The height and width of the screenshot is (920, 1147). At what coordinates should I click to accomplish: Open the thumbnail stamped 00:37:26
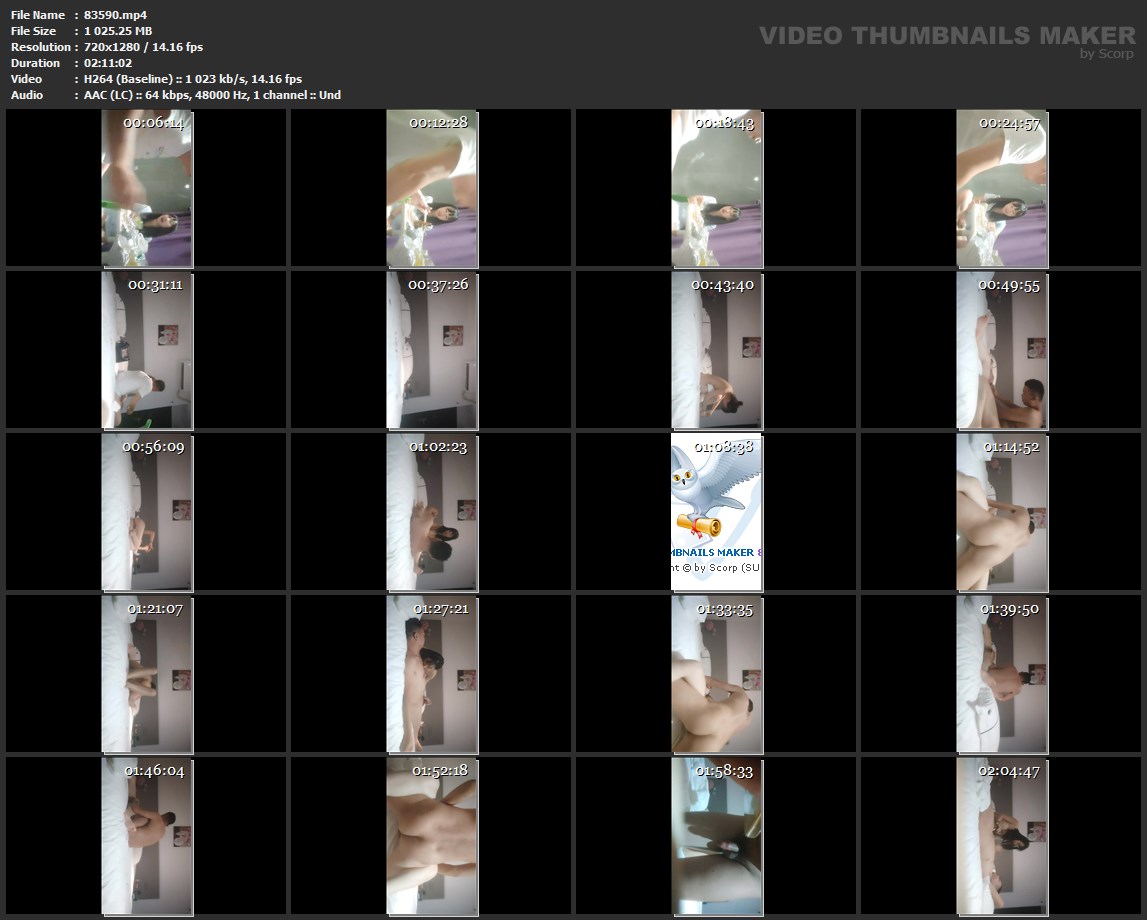[x=432, y=350]
